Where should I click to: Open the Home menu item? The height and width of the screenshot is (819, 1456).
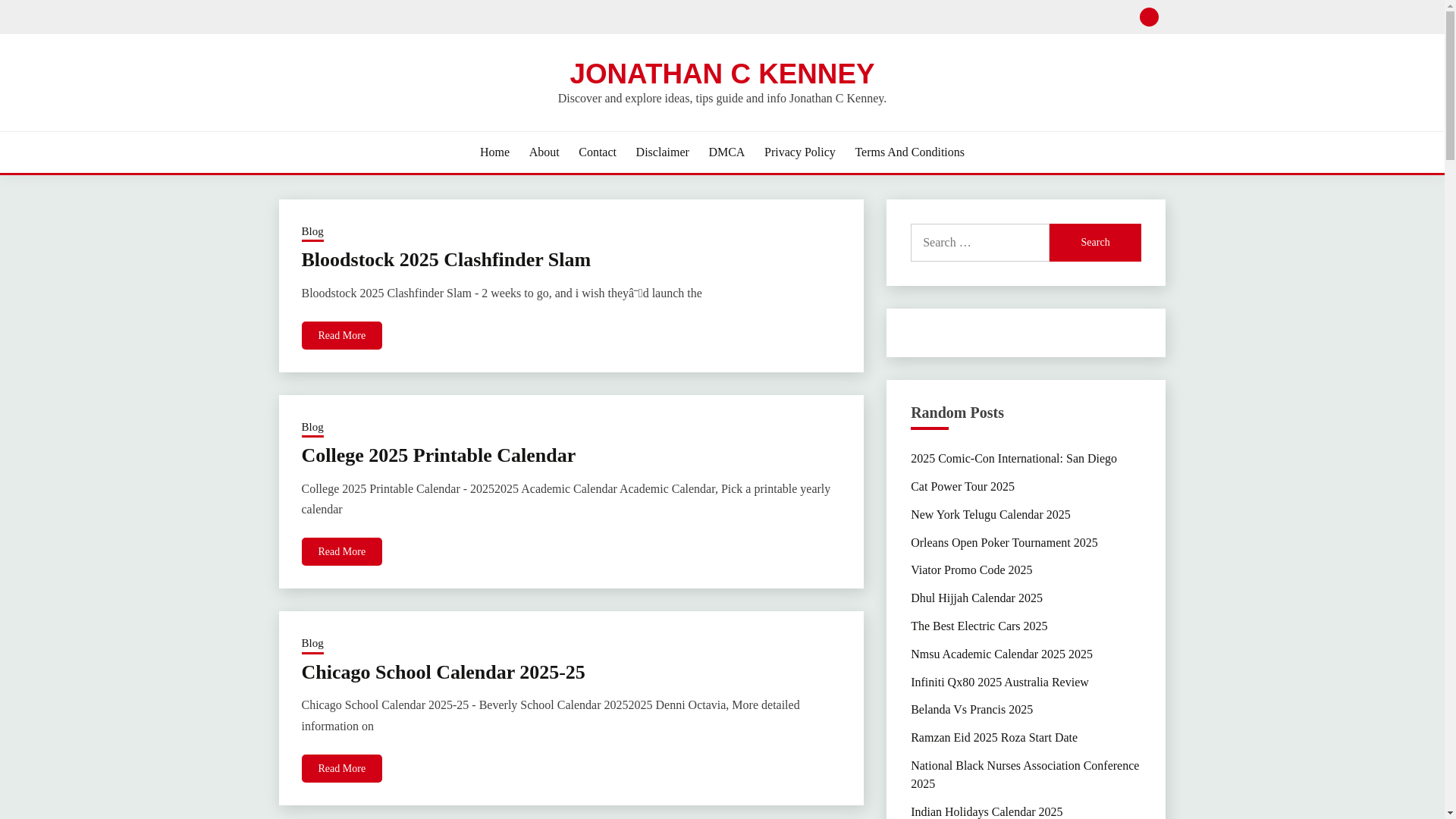pyautogui.click(x=494, y=152)
